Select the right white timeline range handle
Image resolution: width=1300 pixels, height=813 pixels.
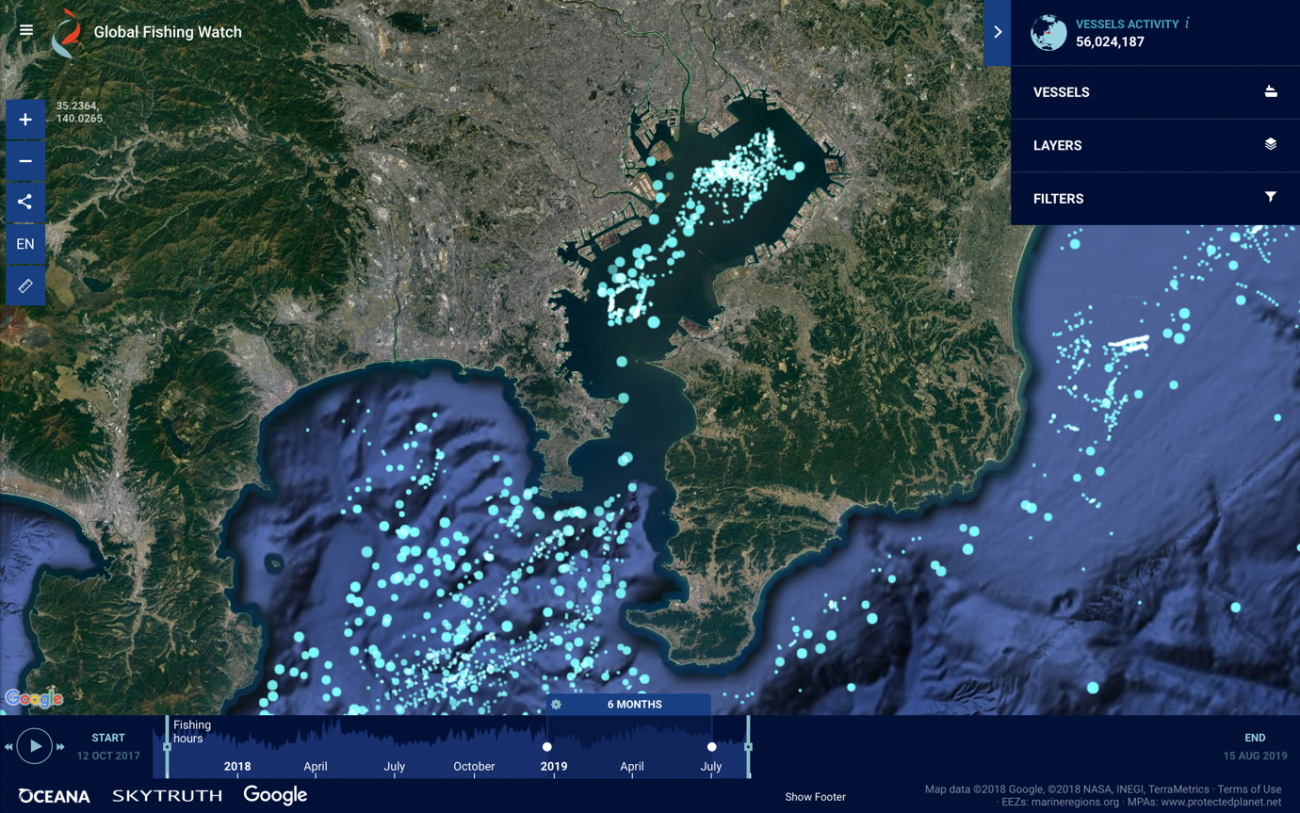[x=712, y=747]
